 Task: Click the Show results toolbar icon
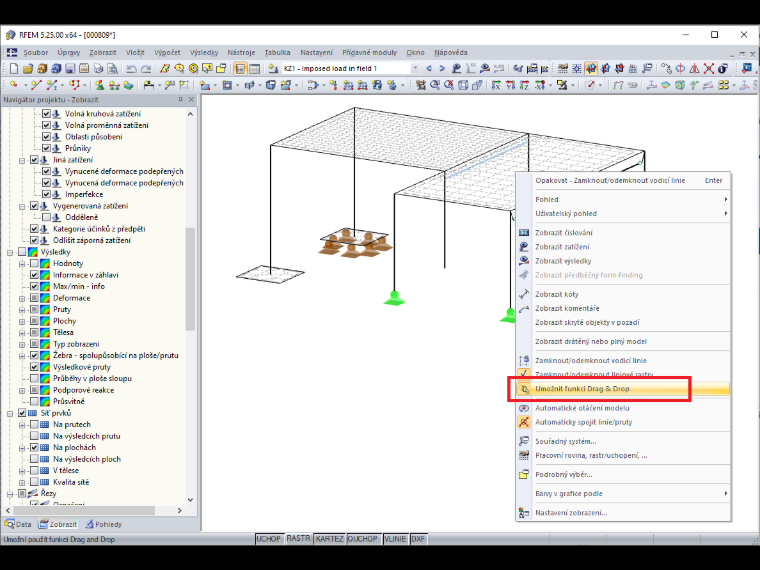click(484, 69)
